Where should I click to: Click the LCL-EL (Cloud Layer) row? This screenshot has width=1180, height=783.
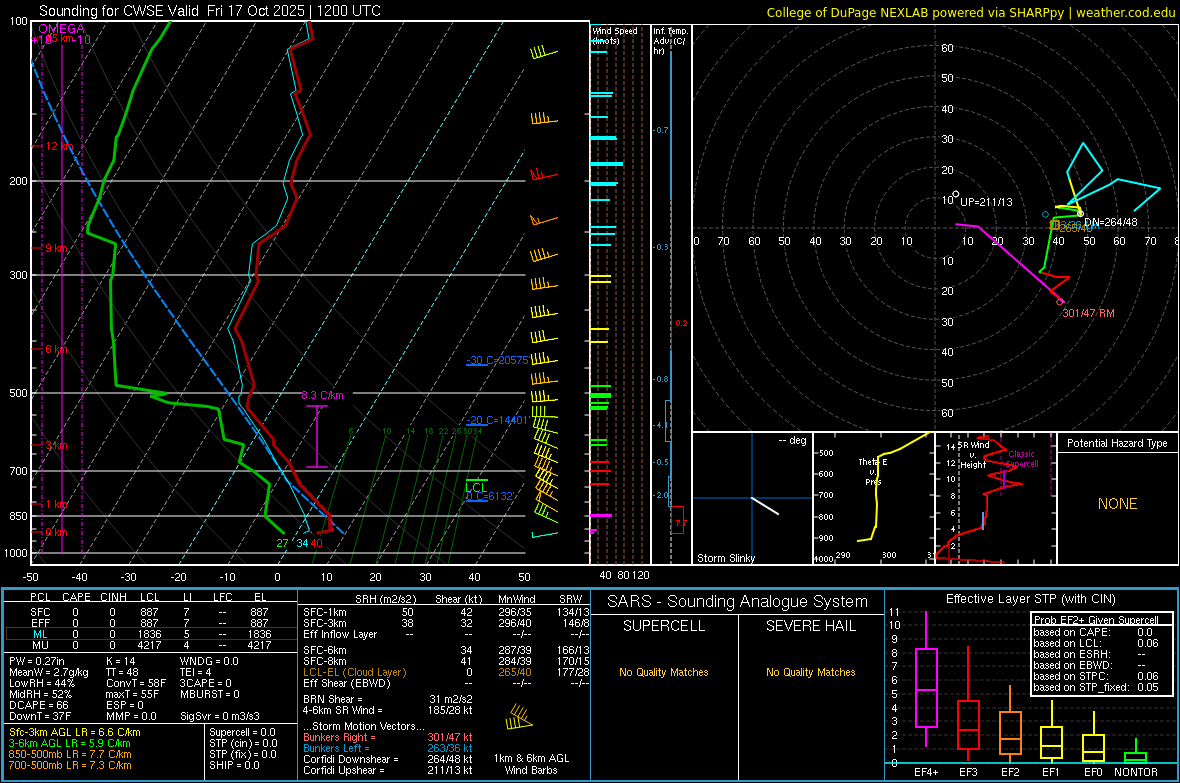point(446,672)
